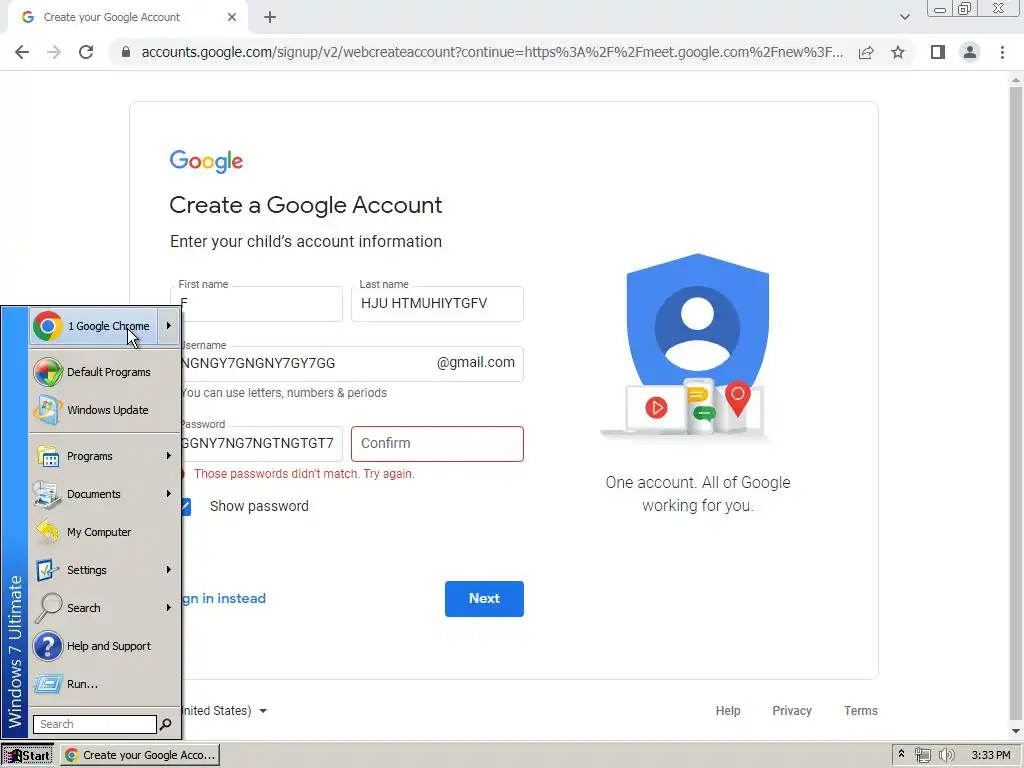
Task: Click the address bar URL
Action: (x=492, y=52)
